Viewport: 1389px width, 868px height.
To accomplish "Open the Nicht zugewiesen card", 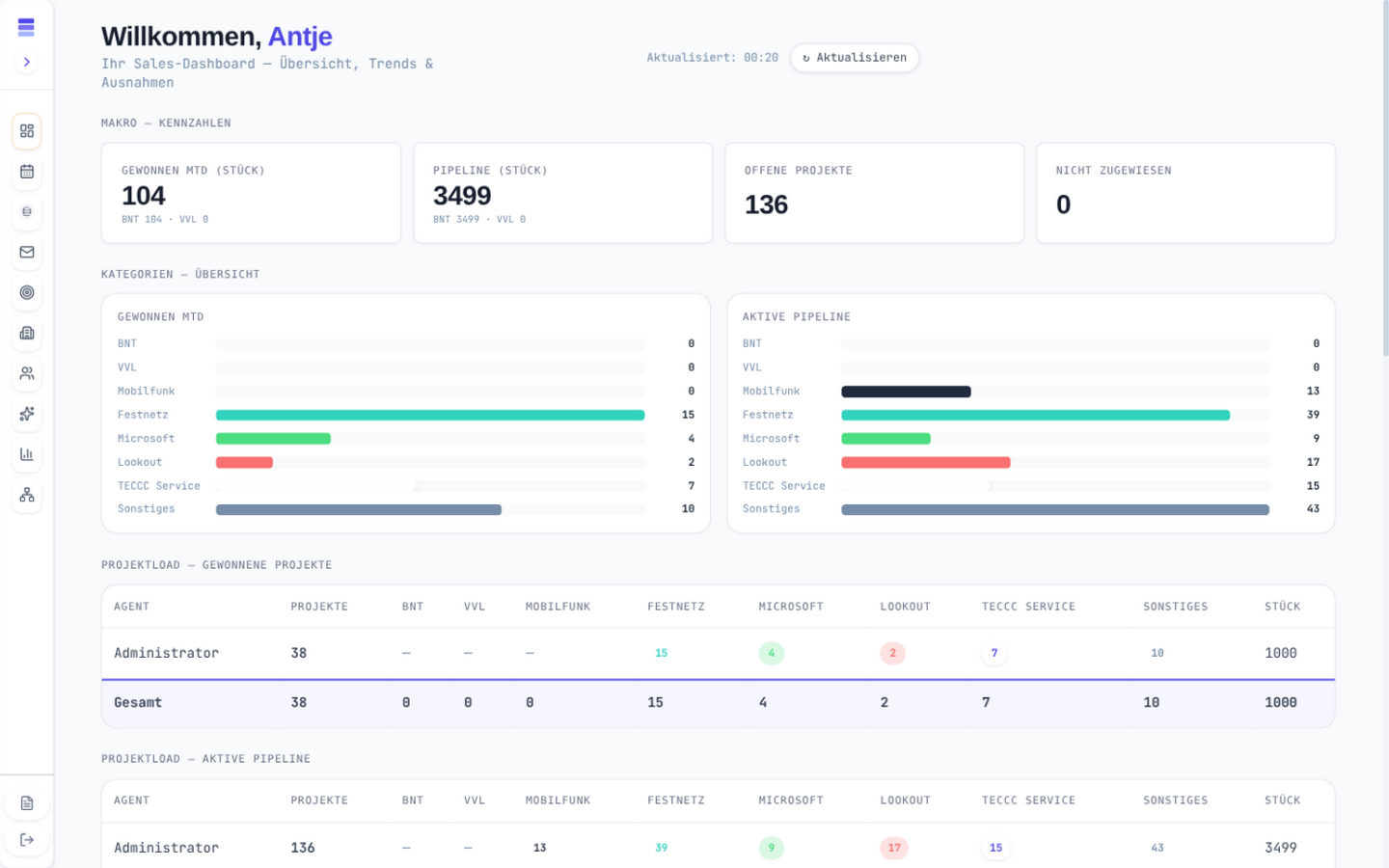I will (1185, 193).
